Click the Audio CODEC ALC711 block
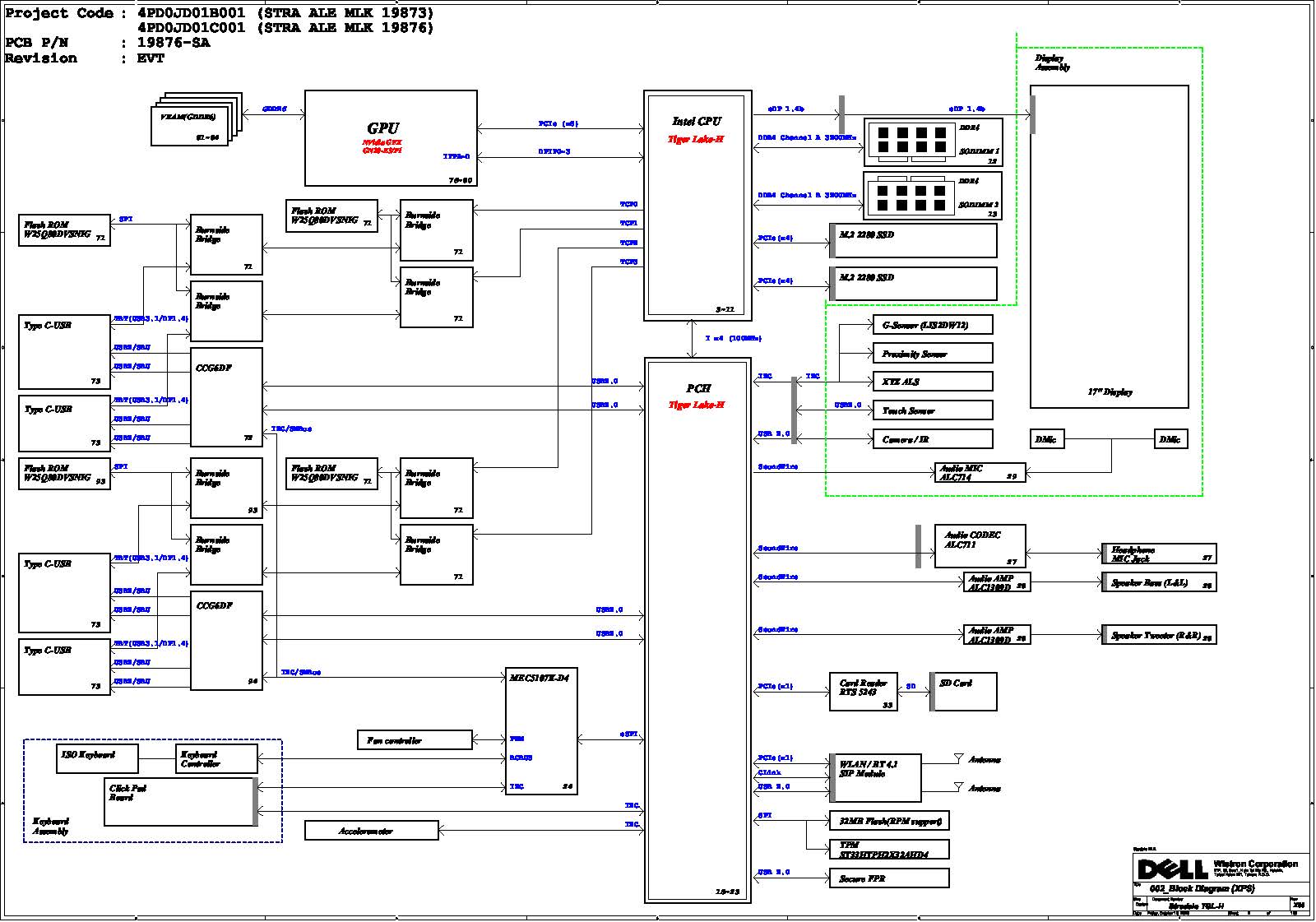Viewport: 1316px width, 922px height. (x=980, y=546)
